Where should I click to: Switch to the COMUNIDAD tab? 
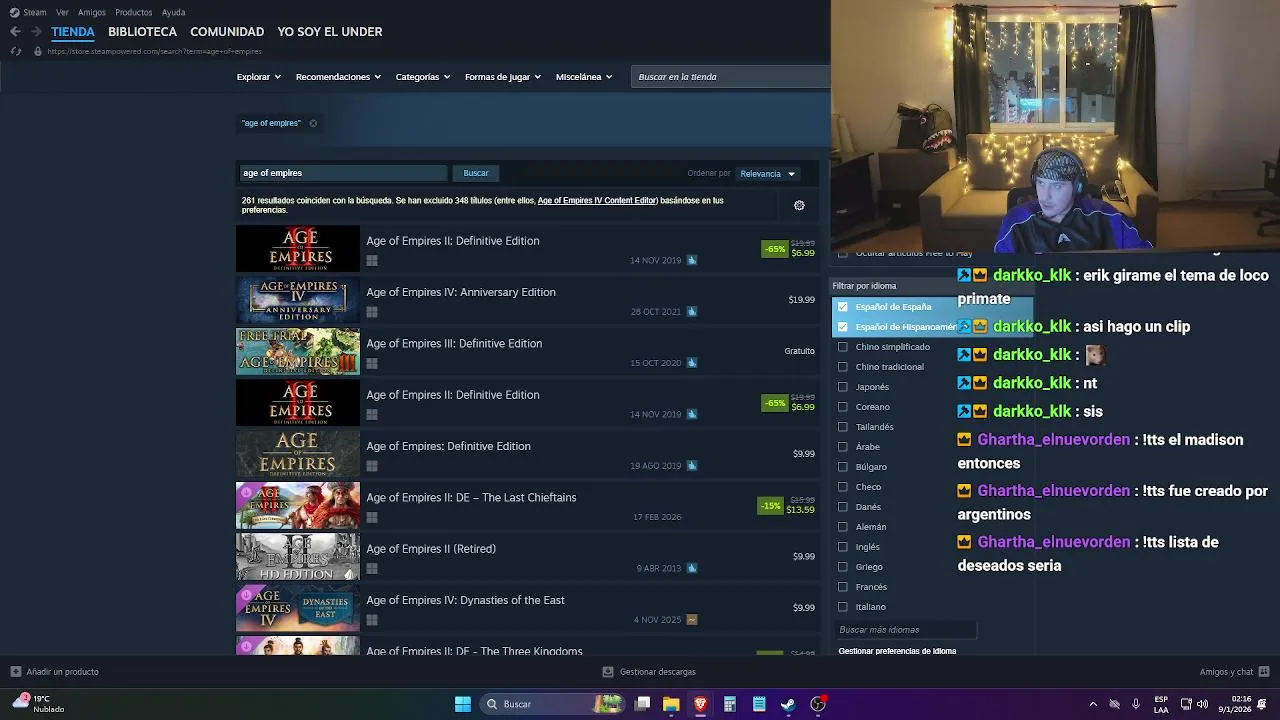[227, 32]
